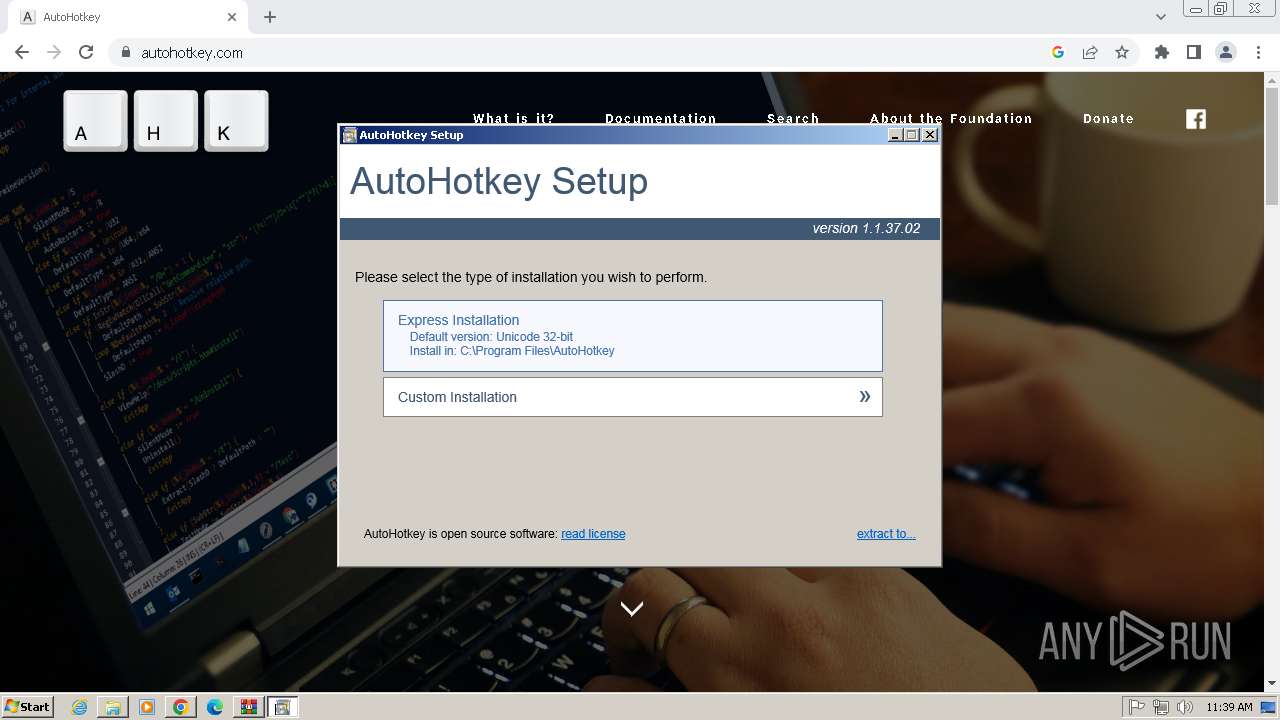Toggle Chrome side panel
This screenshot has height=720, width=1280.
[x=1194, y=52]
